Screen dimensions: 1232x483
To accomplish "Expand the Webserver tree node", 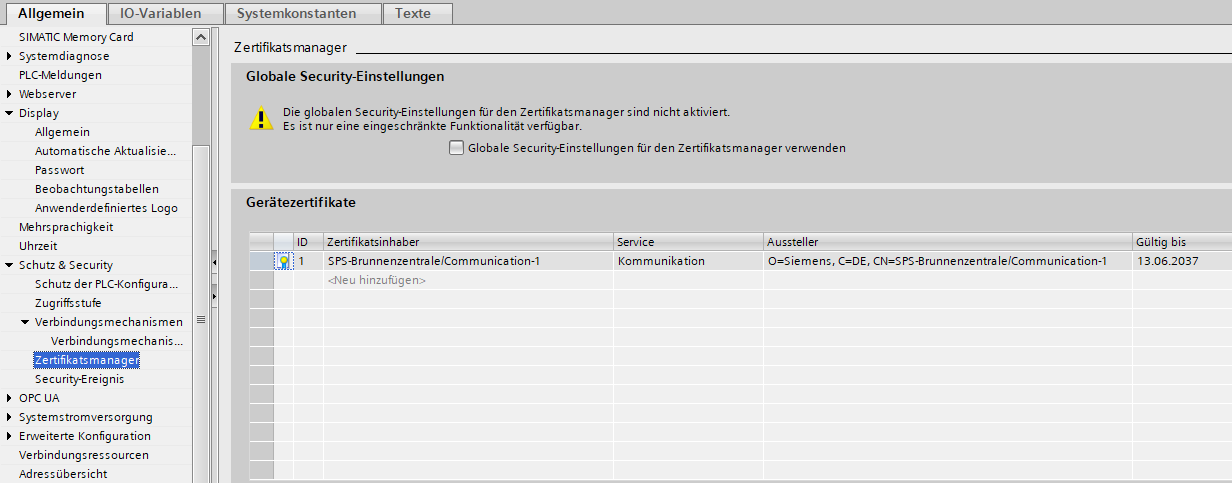I will click(x=9, y=94).
